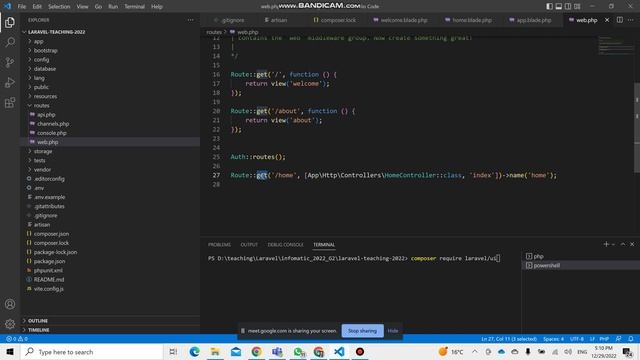Click Stop sharing button

click(x=362, y=331)
